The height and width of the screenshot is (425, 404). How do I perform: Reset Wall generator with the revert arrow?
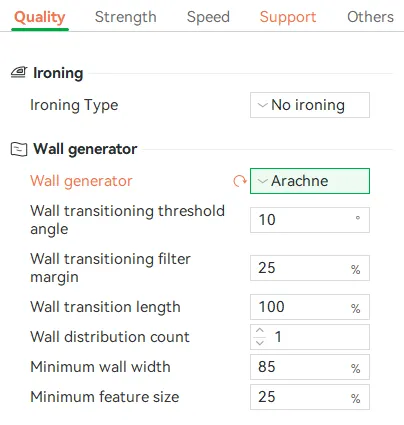pyautogui.click(x=239, y=181)
